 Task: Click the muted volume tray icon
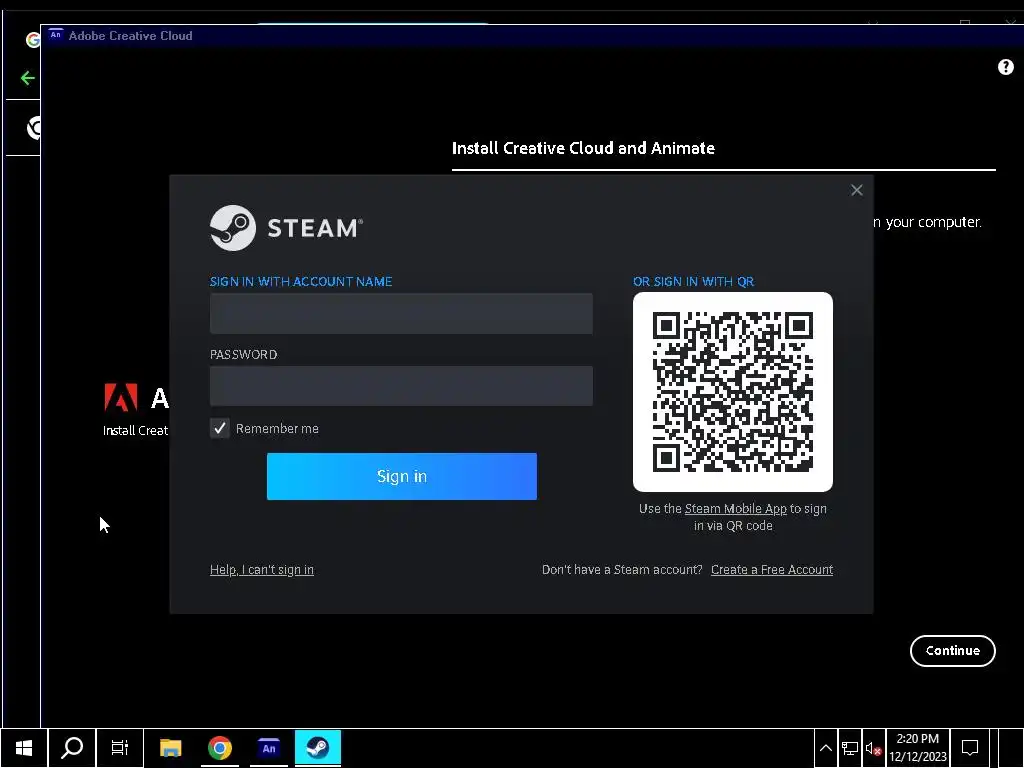coord(873,748)
